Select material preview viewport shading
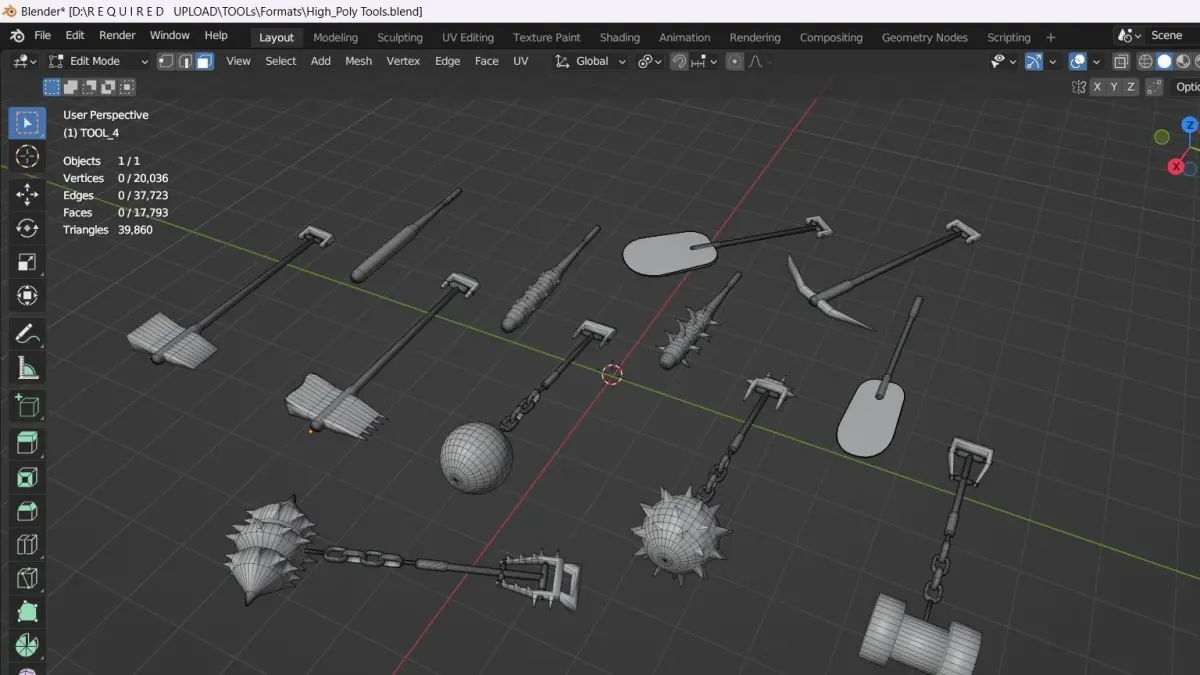This screenshot has width=1200, height=675. (1181, 61)
